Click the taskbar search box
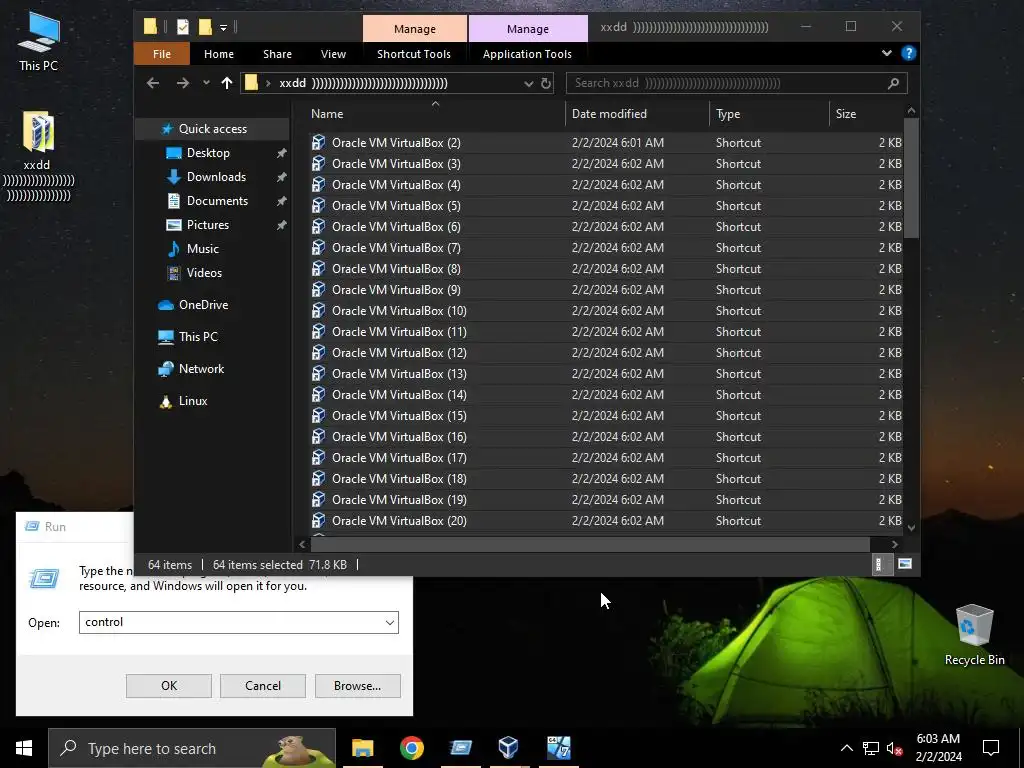This screenshot has width=1024, height=768. point(192,748)
